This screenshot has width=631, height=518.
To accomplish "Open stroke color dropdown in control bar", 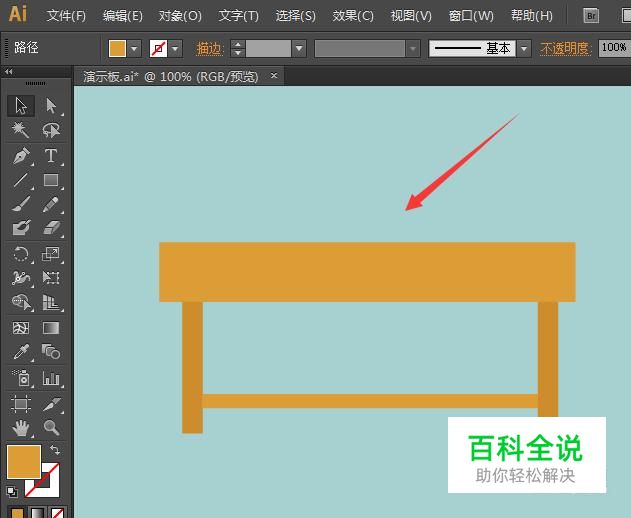I will click(x=175, y=49).
